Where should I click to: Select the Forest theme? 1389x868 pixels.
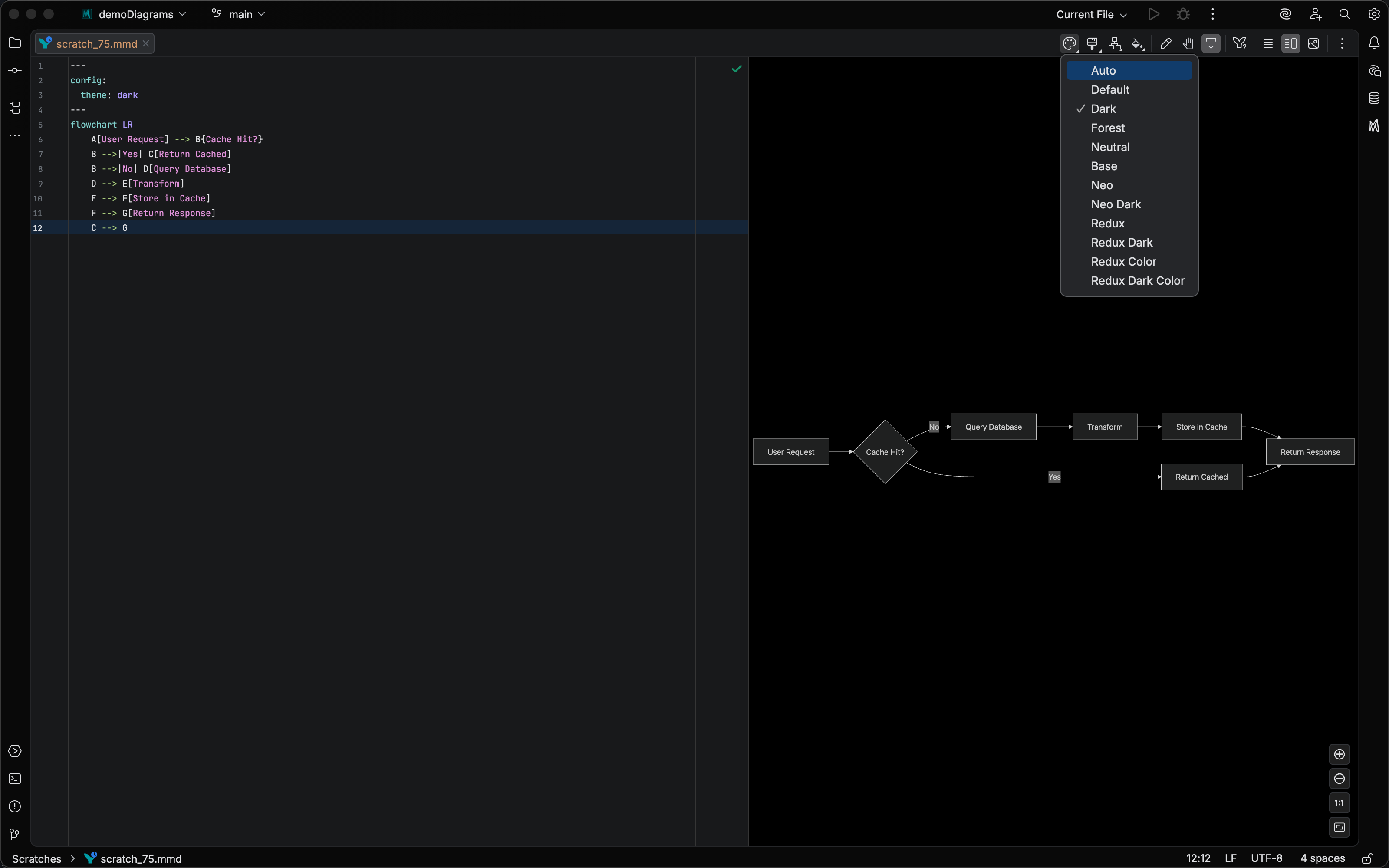(1106, 128)
